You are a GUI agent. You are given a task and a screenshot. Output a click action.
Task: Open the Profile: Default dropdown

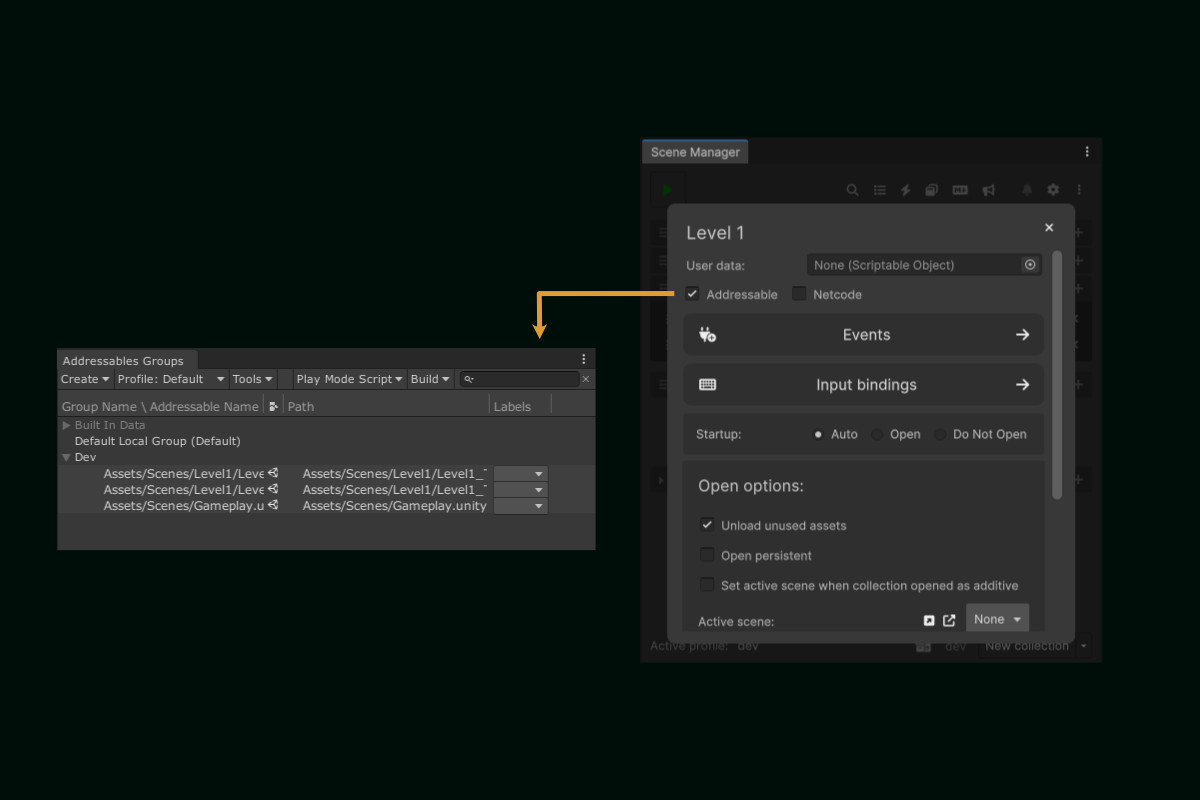click(171, 379)
